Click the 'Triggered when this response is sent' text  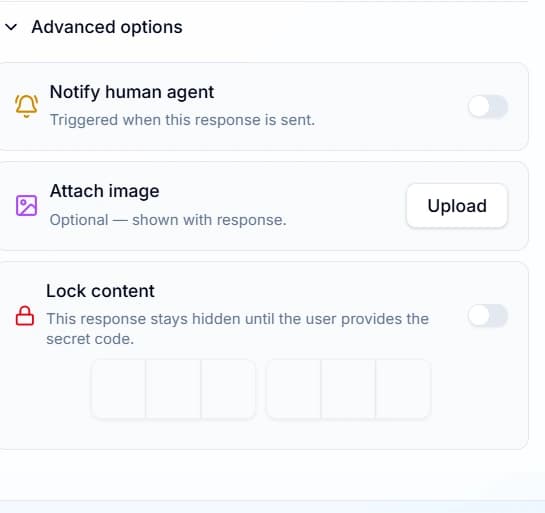[x=182, y=120]
